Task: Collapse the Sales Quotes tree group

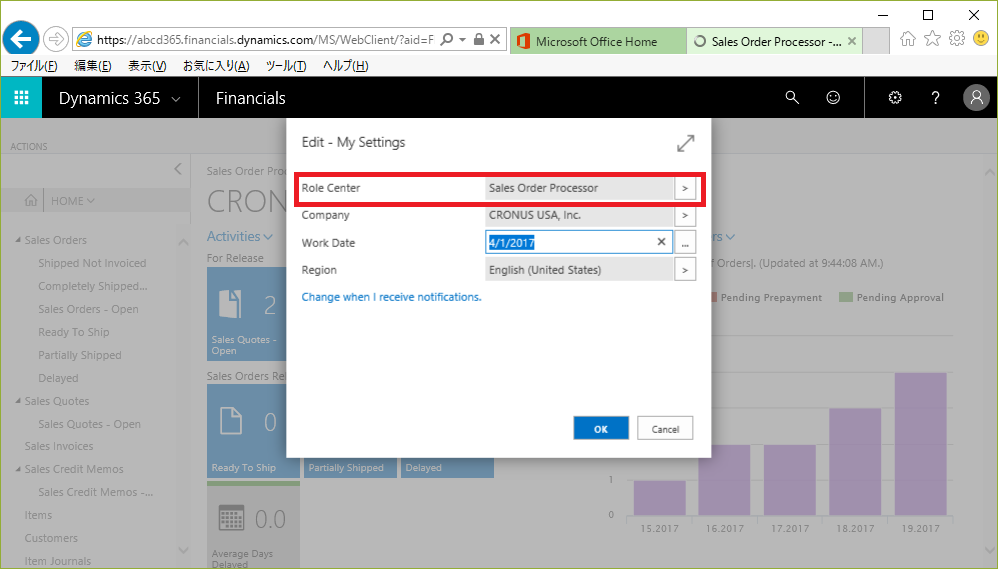Action: coord(18,401)
